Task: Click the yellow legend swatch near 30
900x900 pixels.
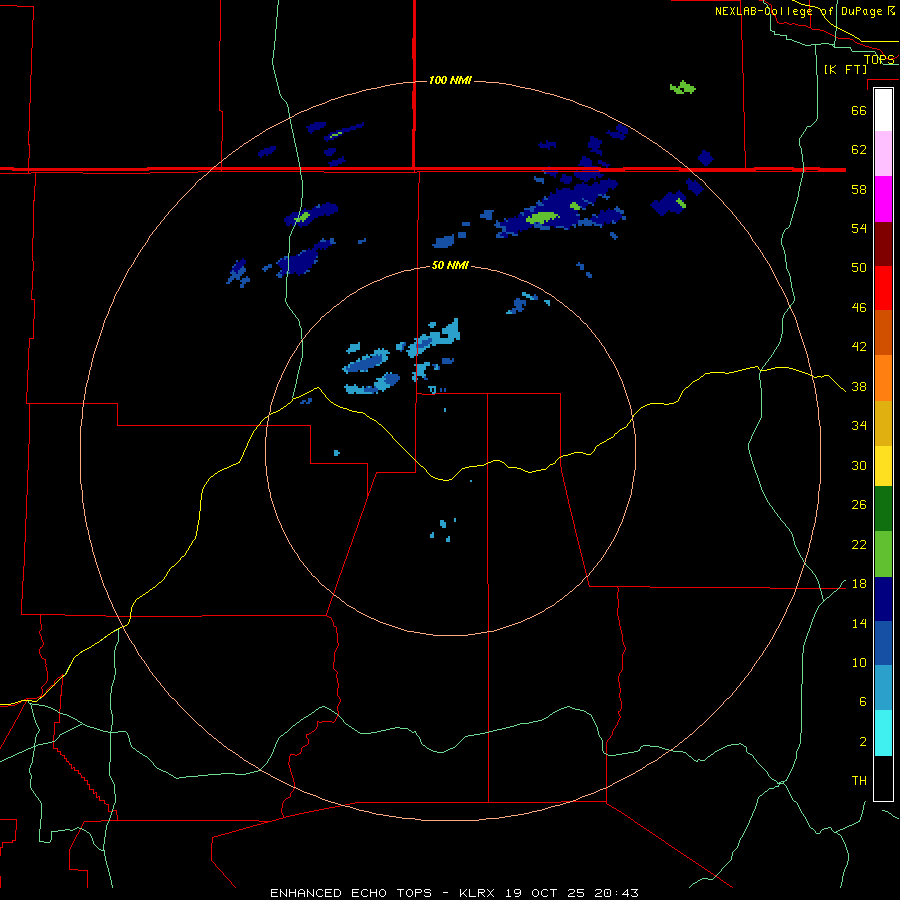Action: click(x=883, y=466)
